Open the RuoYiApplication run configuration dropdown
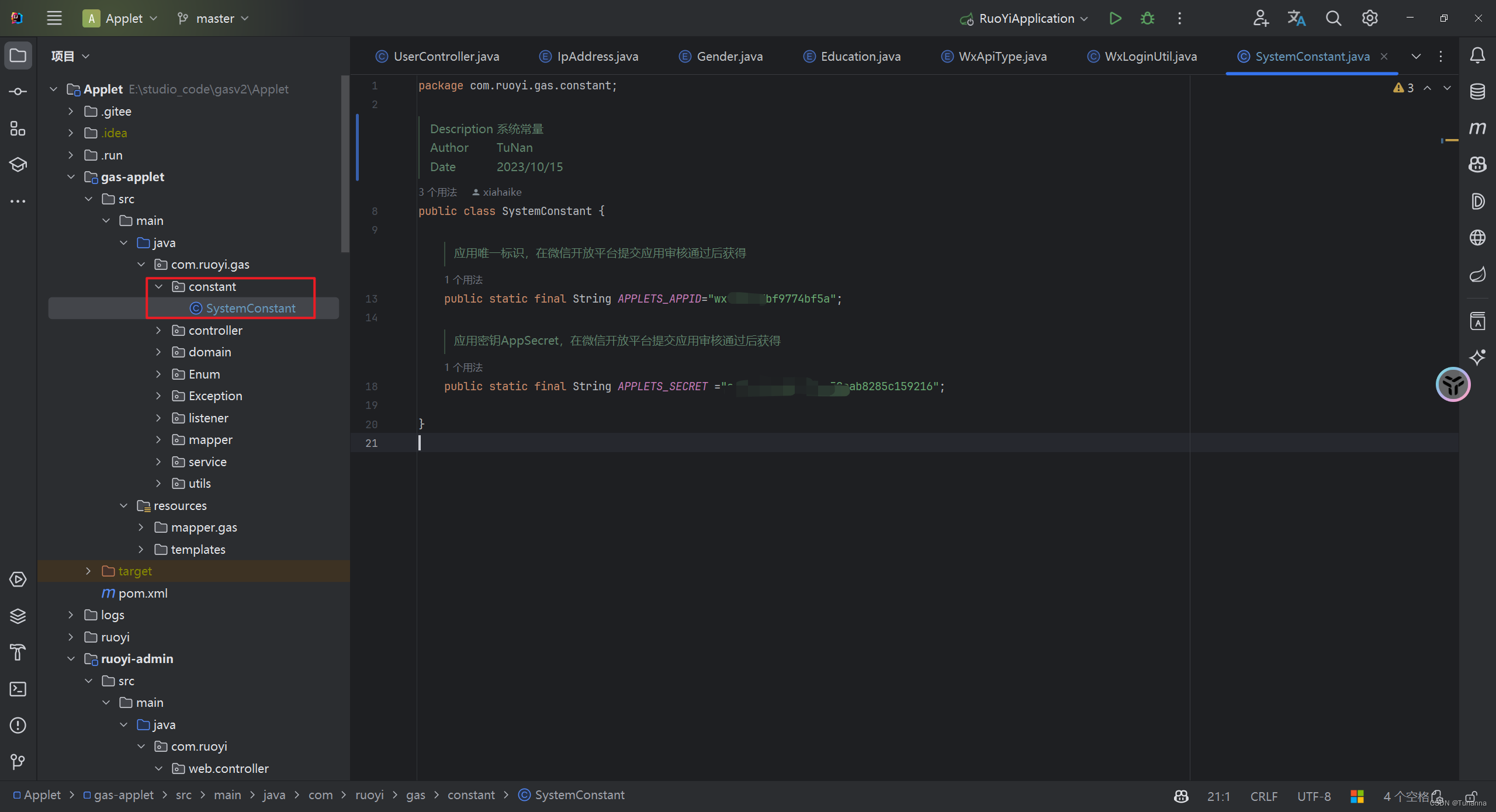The width and height of the screenshot is (1496, 812). tap(1026, 18)
